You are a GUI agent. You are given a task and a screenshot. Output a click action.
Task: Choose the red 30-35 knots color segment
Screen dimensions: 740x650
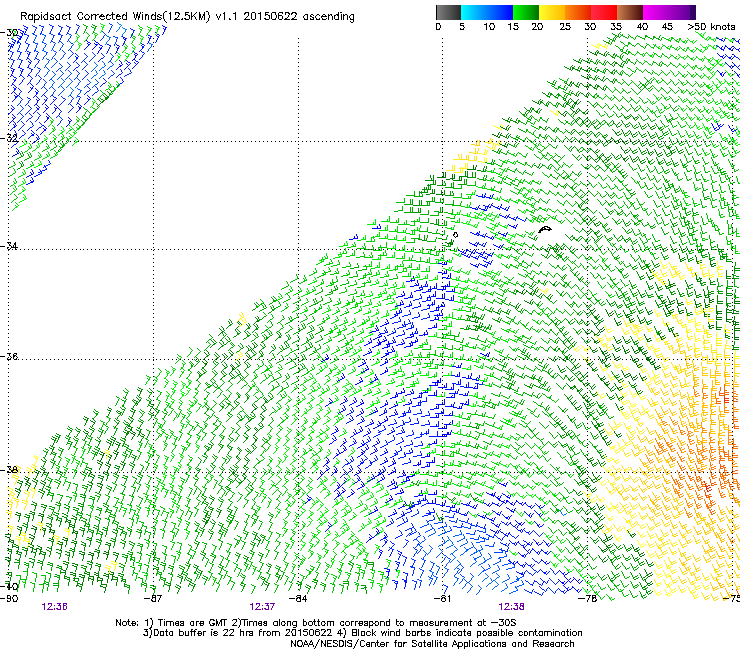[604, 12]
